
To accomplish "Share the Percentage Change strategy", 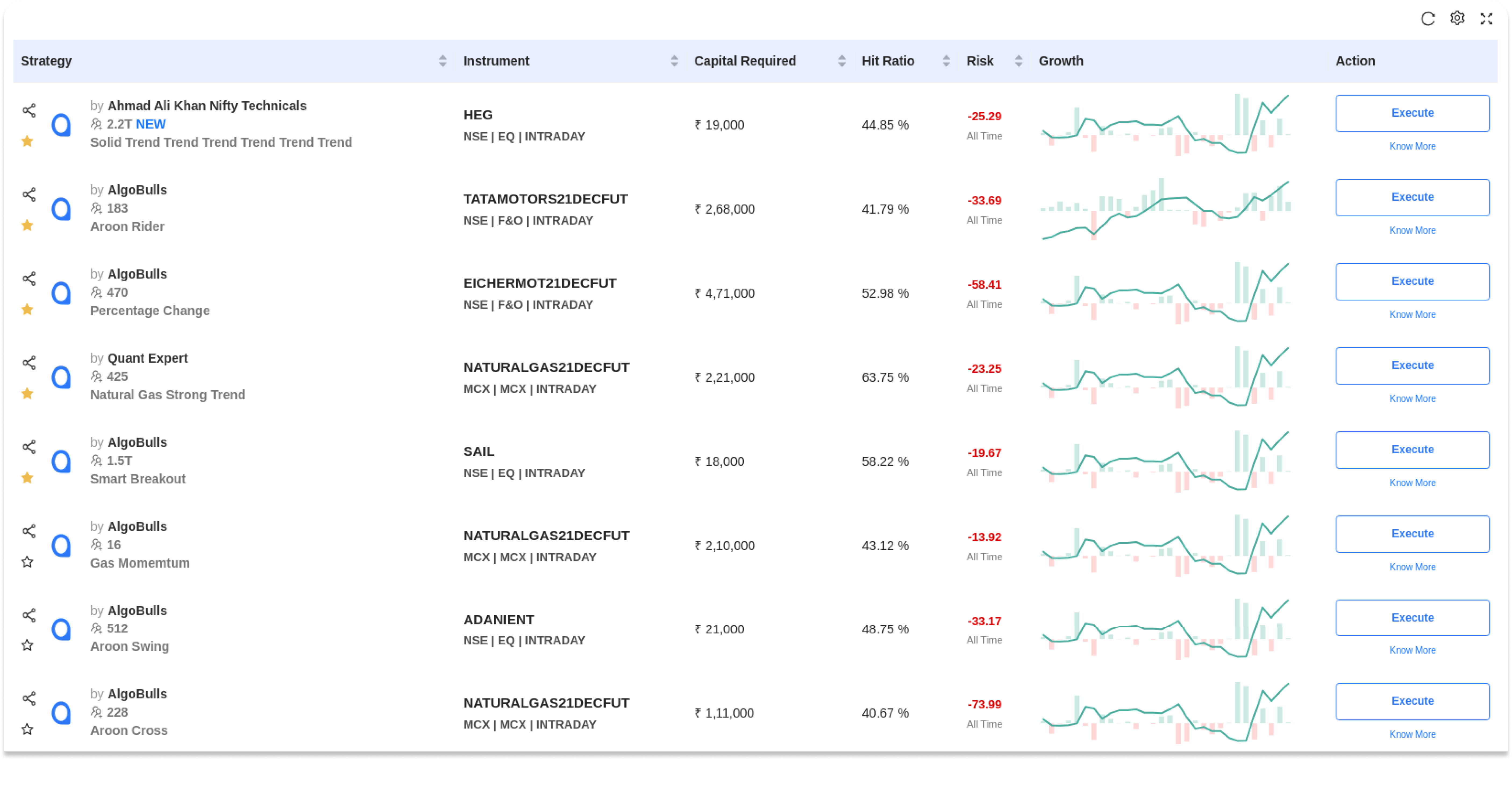I will (x=29, y=278).
